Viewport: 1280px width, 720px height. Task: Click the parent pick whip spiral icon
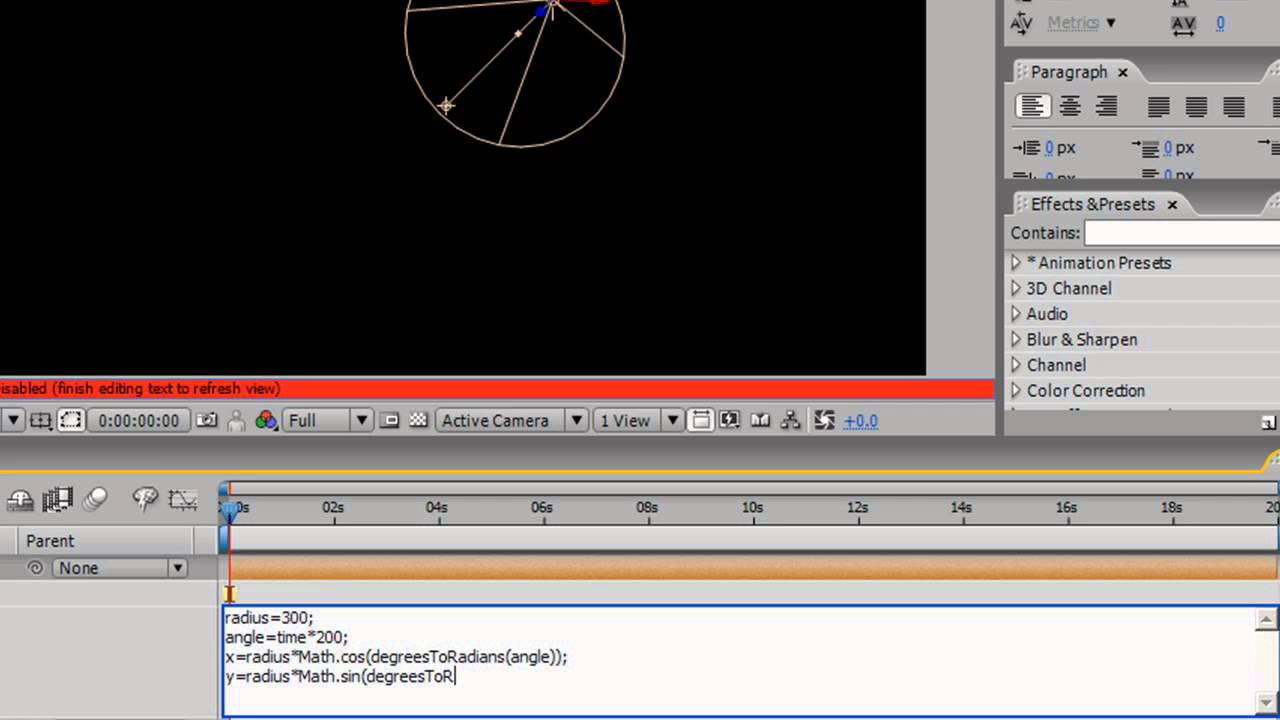pyautogui.click(x=36, y=568)
